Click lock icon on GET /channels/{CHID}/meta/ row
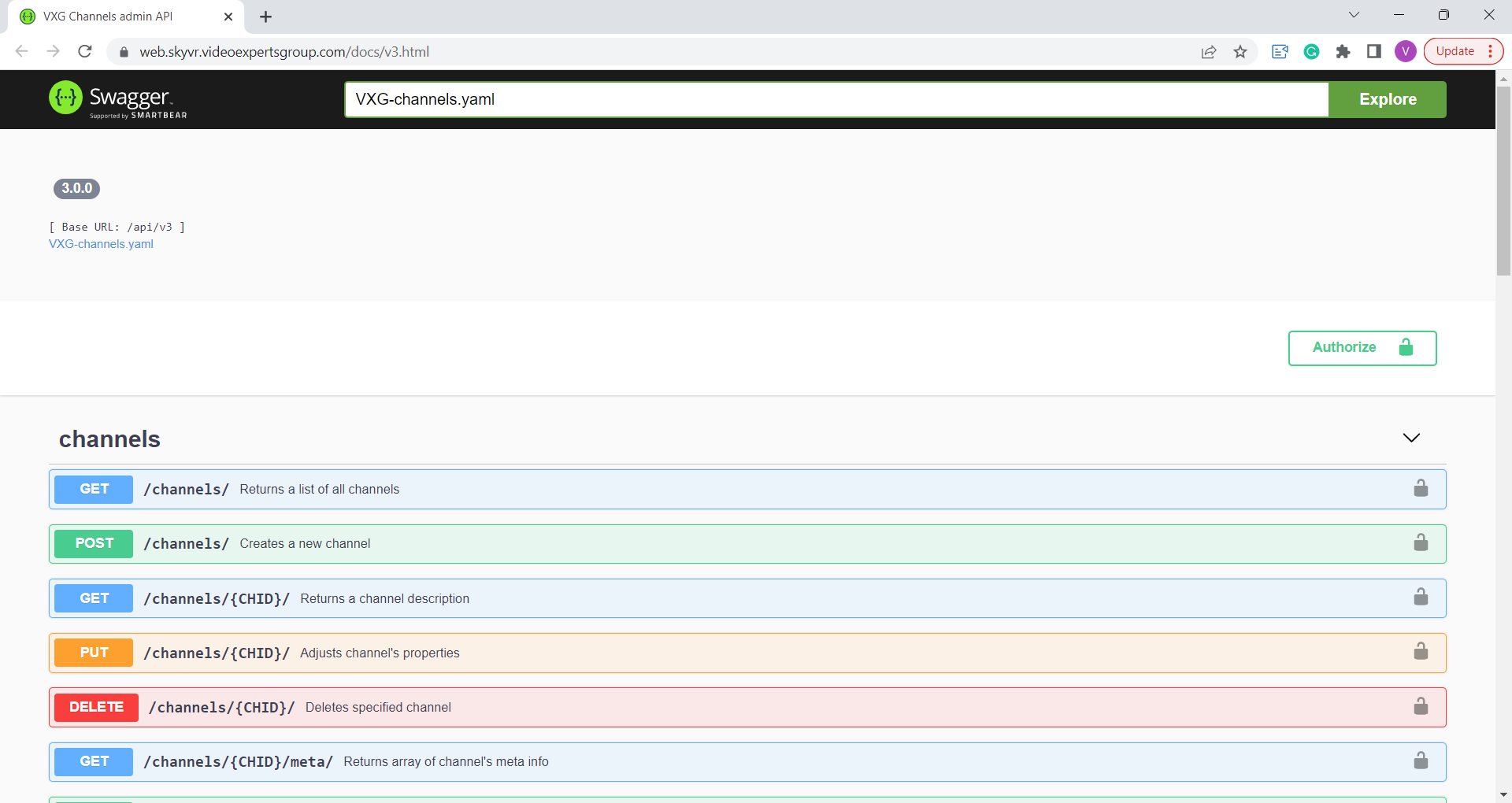 (1421, 760)
